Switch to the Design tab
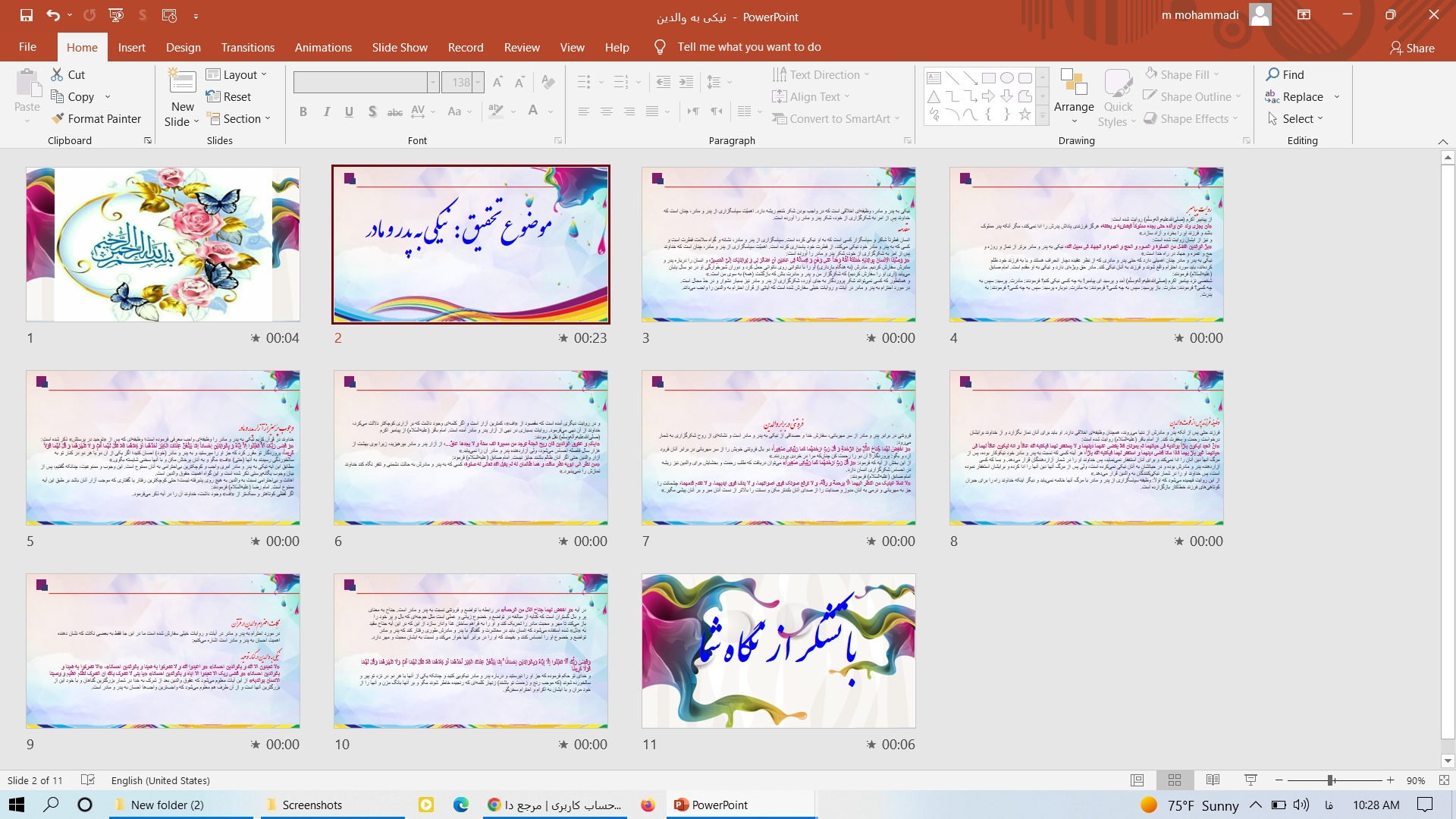Viewport: 1456px width, 819px height. [184, 47]
